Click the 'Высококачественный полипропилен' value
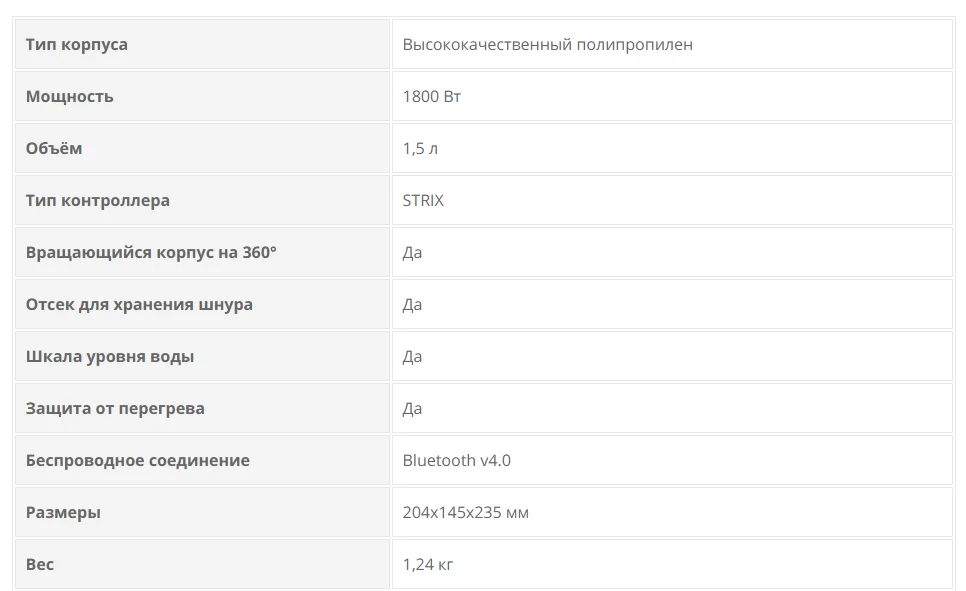 click(x=547, y=44)
